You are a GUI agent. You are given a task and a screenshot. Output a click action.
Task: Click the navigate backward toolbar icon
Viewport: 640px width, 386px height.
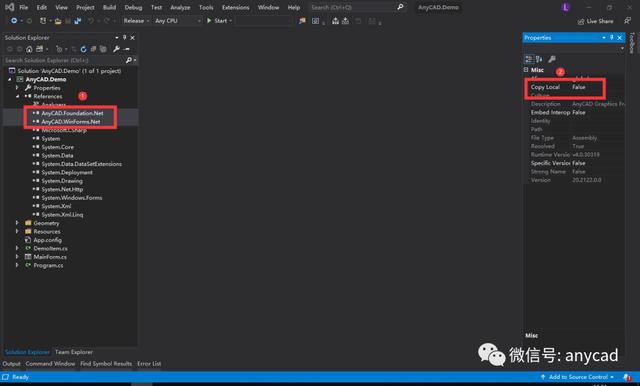click(14, 20)
